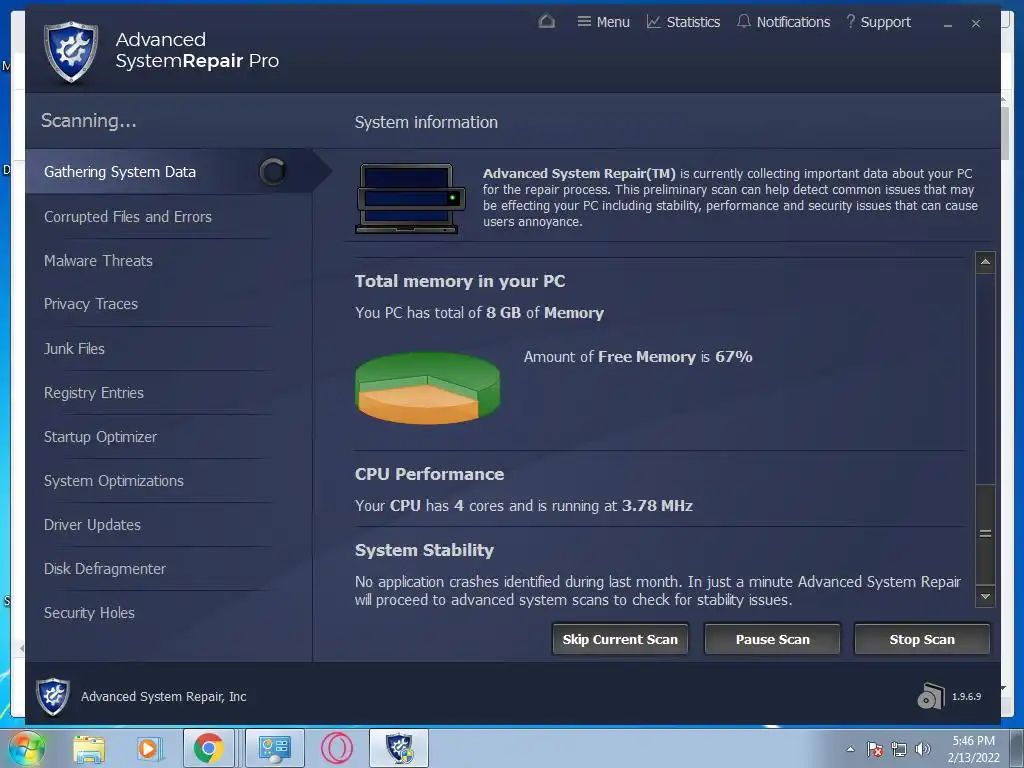
Task: Click the Amount of Free Memory 67% text
Action: pyautogui.click(x=637, y=357)
